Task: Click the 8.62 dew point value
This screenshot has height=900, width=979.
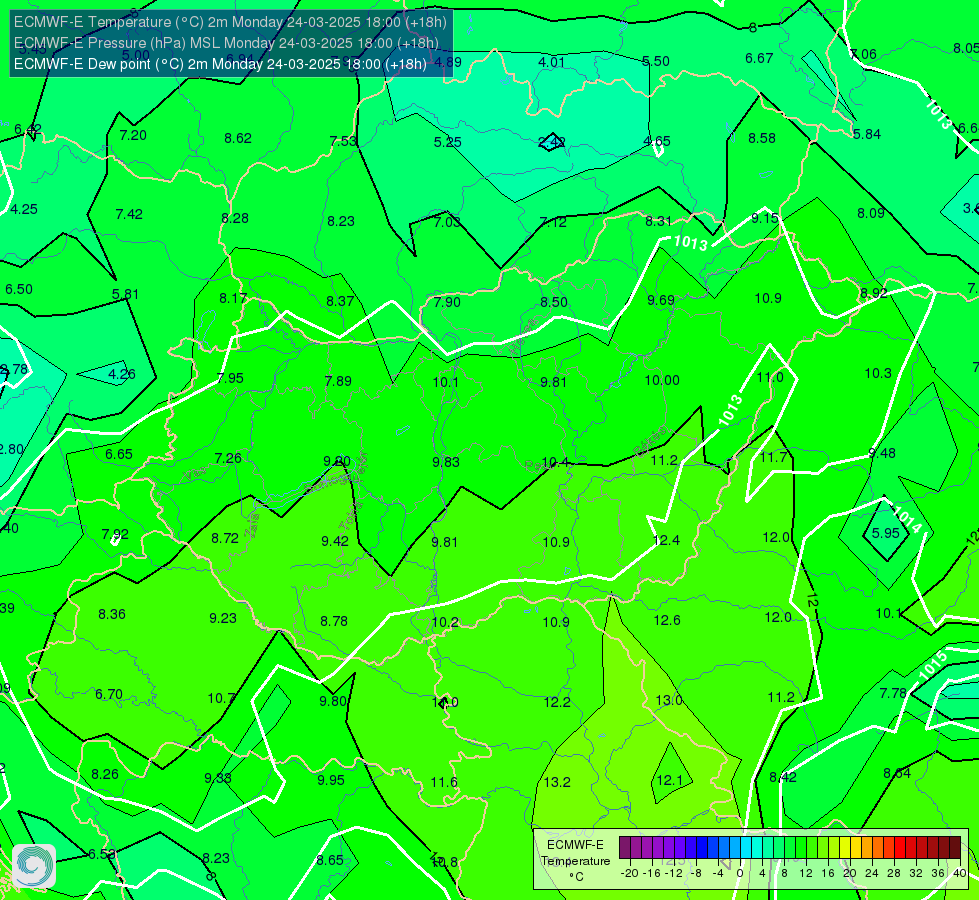Action: coord(238,138)
